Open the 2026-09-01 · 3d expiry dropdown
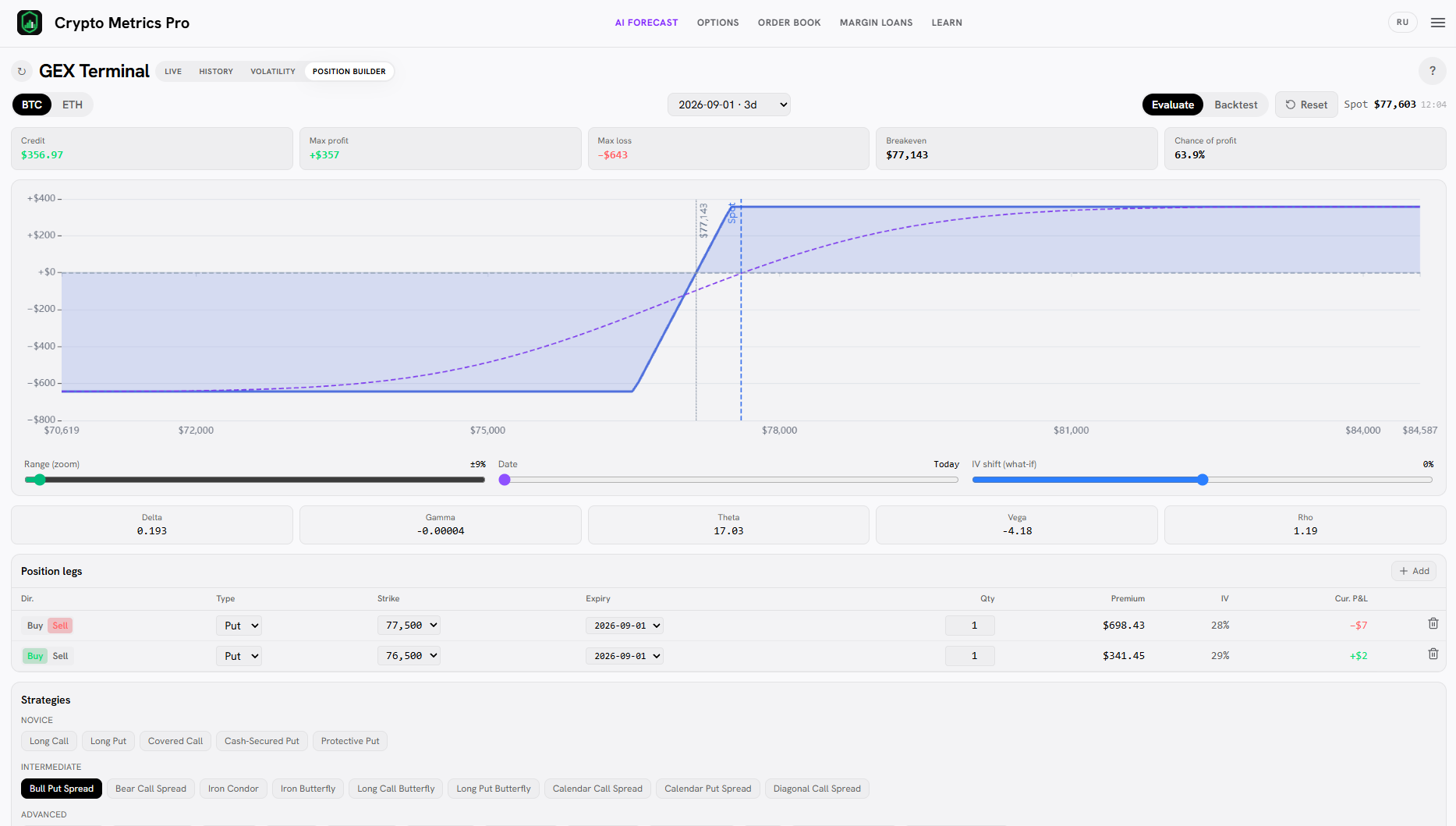This screenshot has width=1456, height=826. (x=728, y=105)
